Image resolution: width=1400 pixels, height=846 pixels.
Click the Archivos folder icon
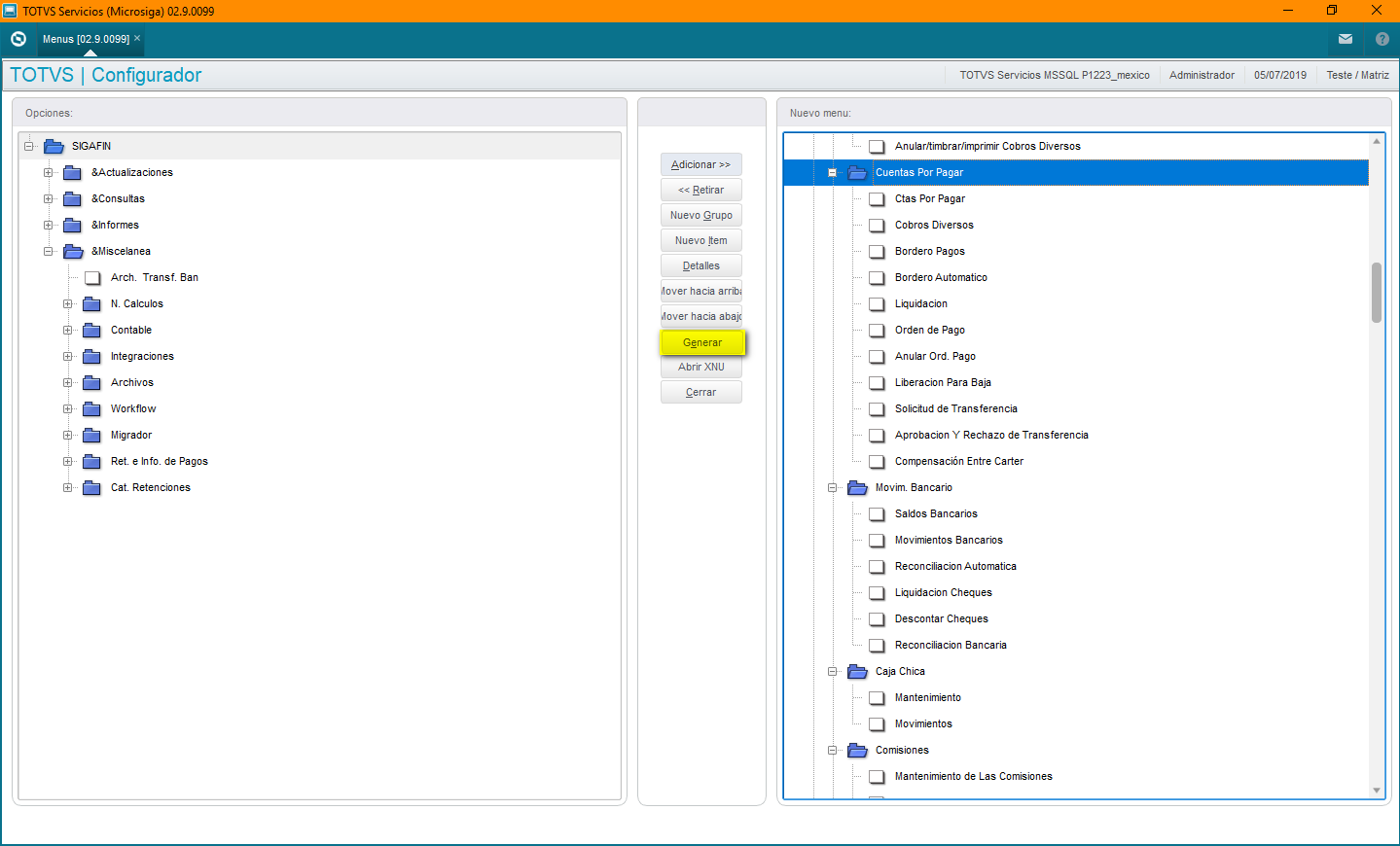coord(91,382)
